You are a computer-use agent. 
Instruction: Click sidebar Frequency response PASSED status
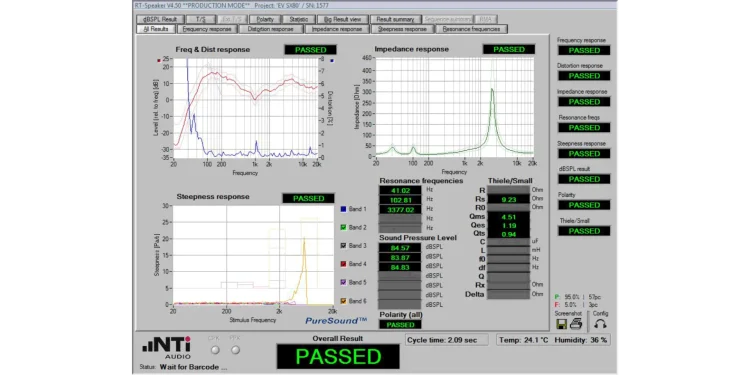click(584, 50)
